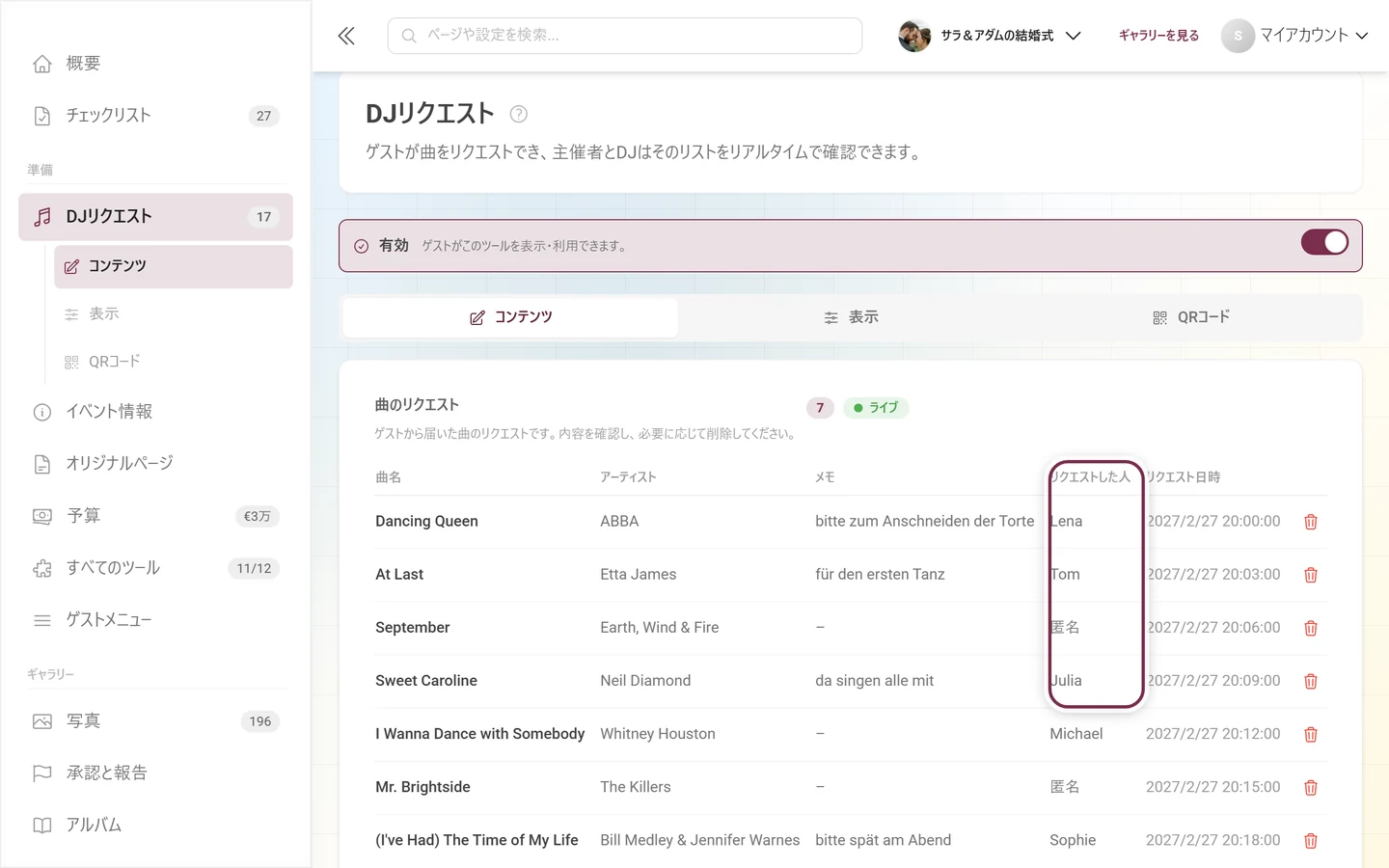Focus the ページや設定を検索 search field
This screenshot has width=1389, height=868.
click(x=625, y=36)
